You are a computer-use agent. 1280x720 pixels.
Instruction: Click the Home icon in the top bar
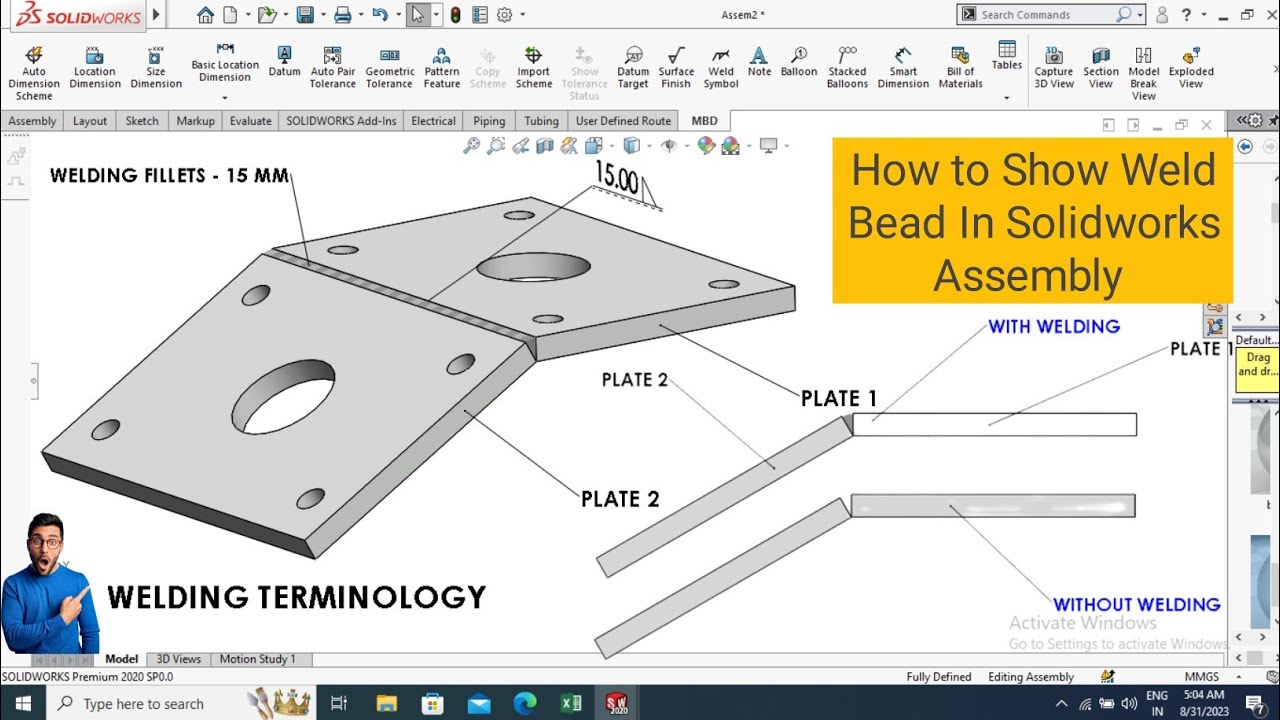coord(205,15)
